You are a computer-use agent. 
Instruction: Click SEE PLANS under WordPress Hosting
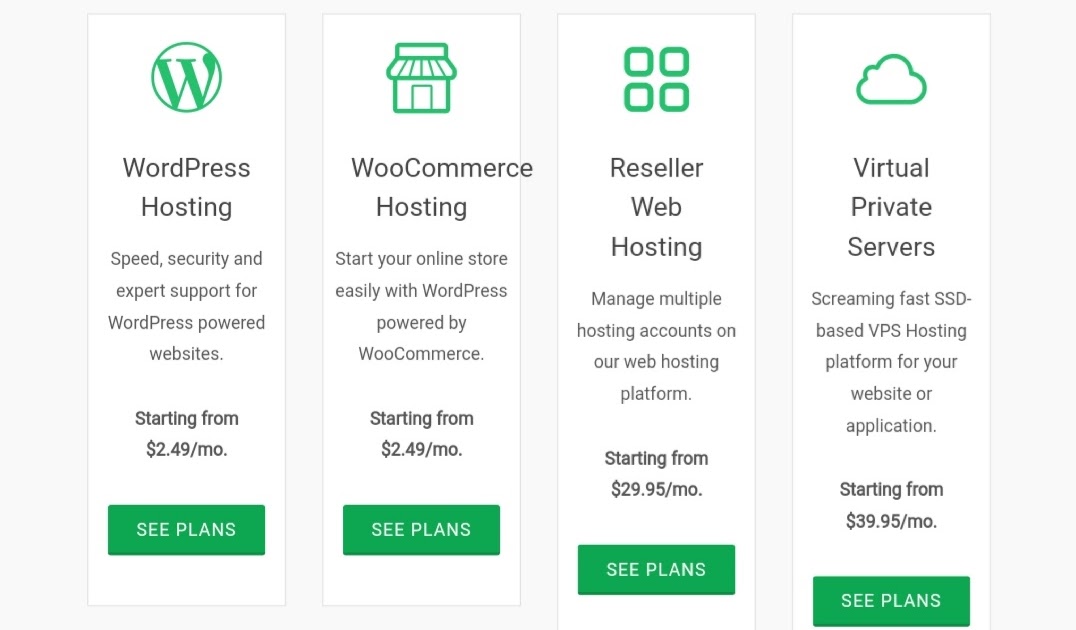[186, 530]
